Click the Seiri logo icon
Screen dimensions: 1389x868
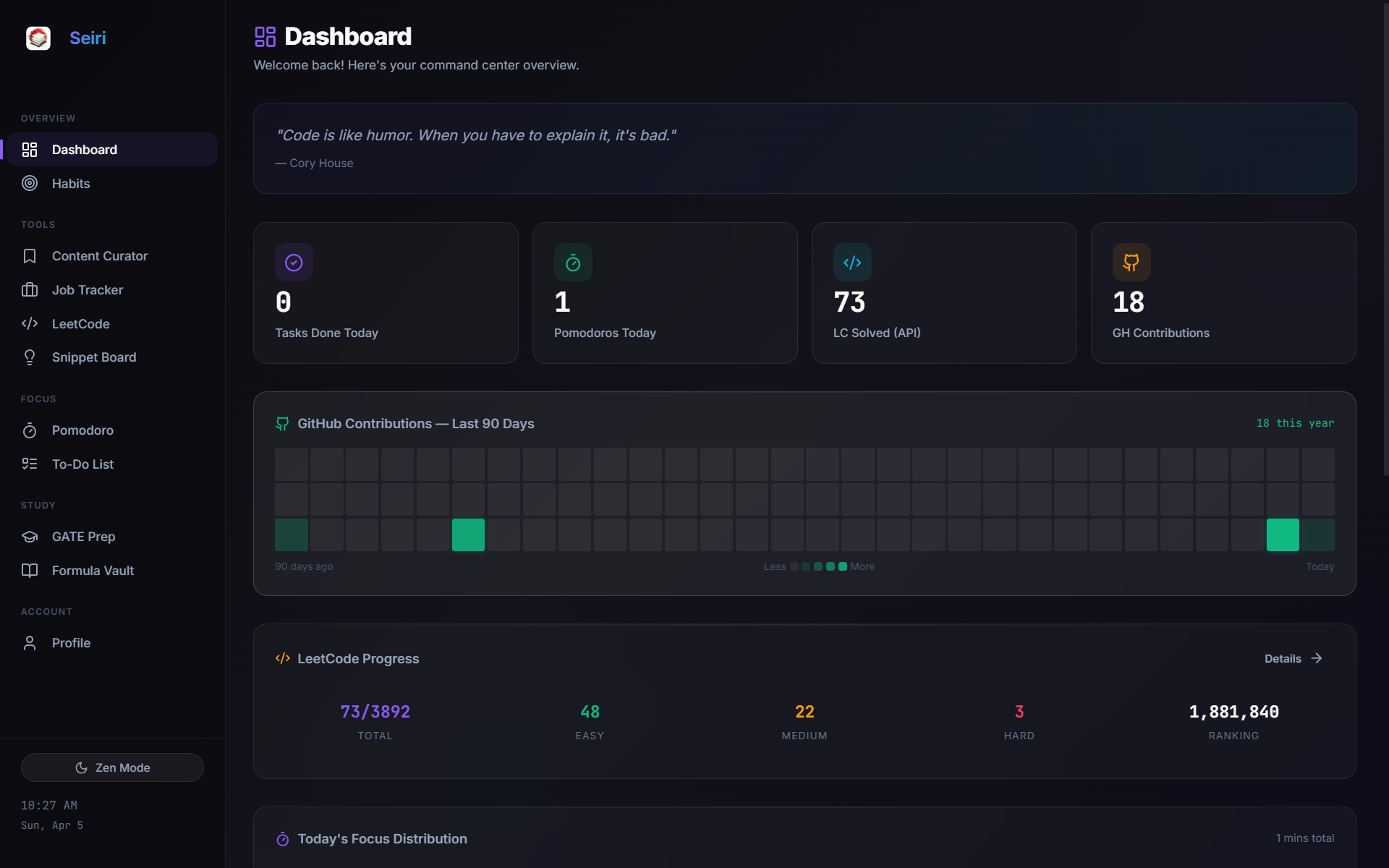(38, 38)
